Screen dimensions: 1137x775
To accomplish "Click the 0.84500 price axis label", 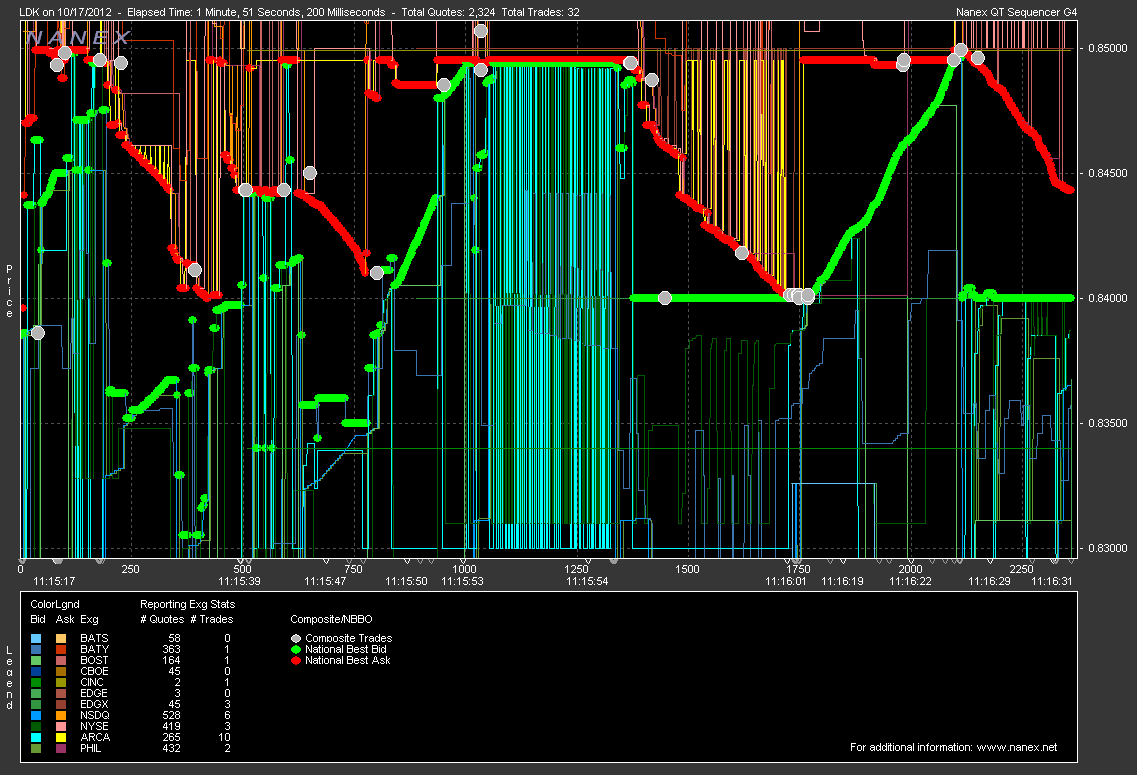I will pos(1107,173).
